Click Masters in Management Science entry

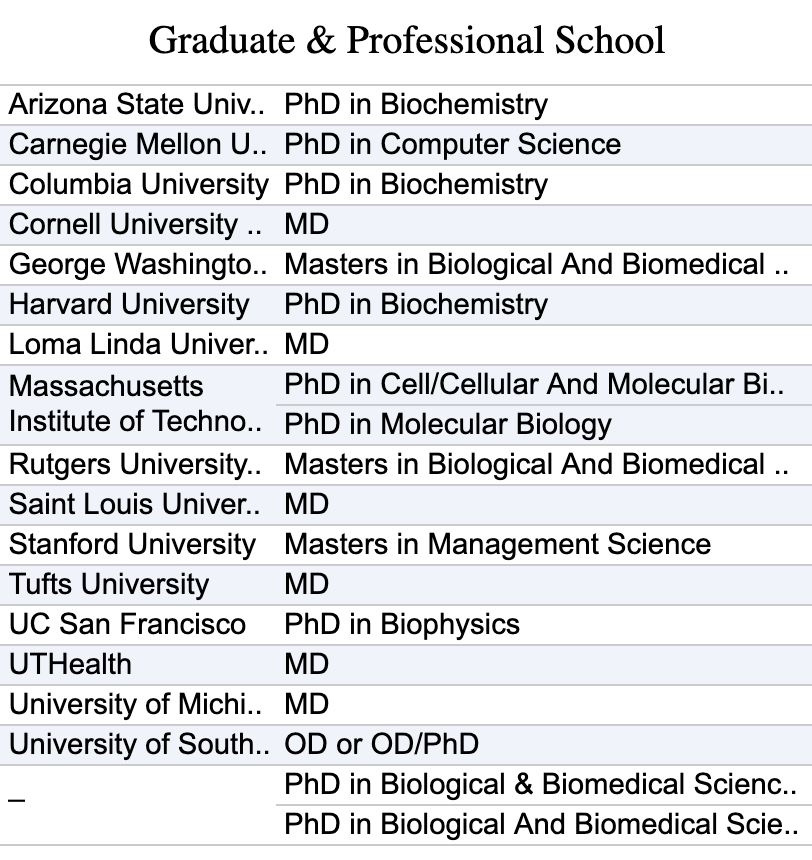point(498,545)
